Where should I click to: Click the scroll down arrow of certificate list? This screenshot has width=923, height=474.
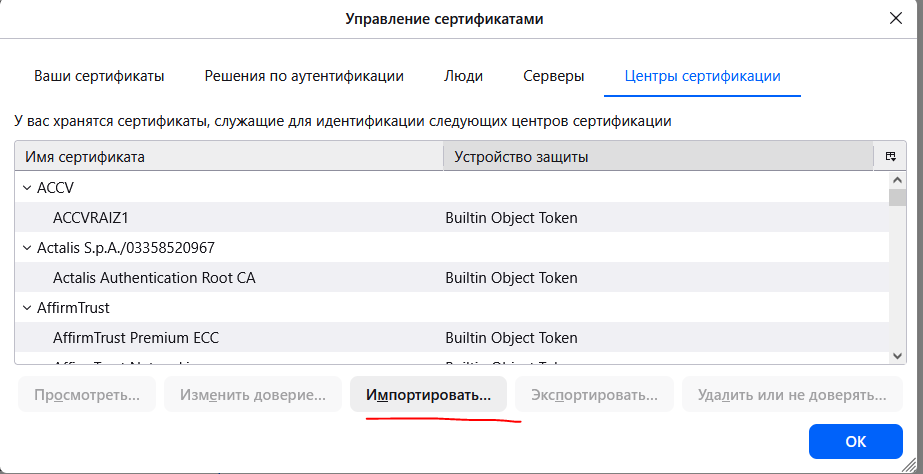click(x=897, y=355)
